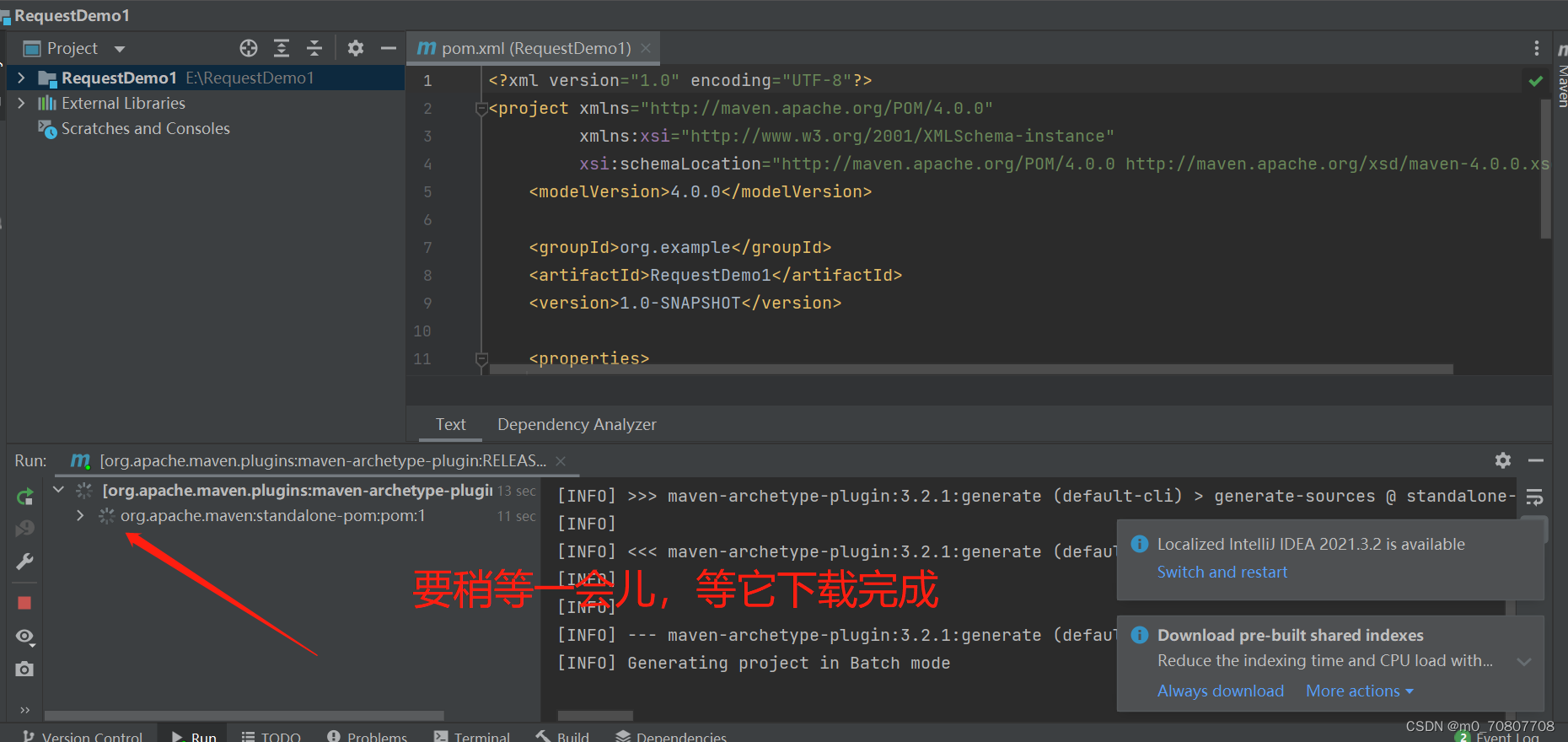The width and height of the screenshot is (1568, 742).
Task: Expand the External Libraries node
Action: click(x=21, y=103)
